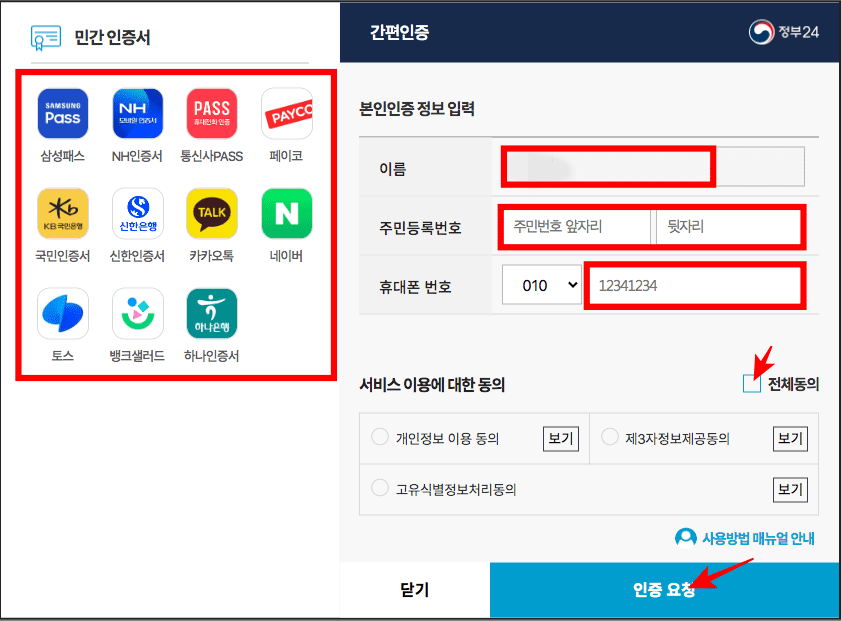
Task: Select the 고유식별정보처리동의 radio button
Action: 380,488
